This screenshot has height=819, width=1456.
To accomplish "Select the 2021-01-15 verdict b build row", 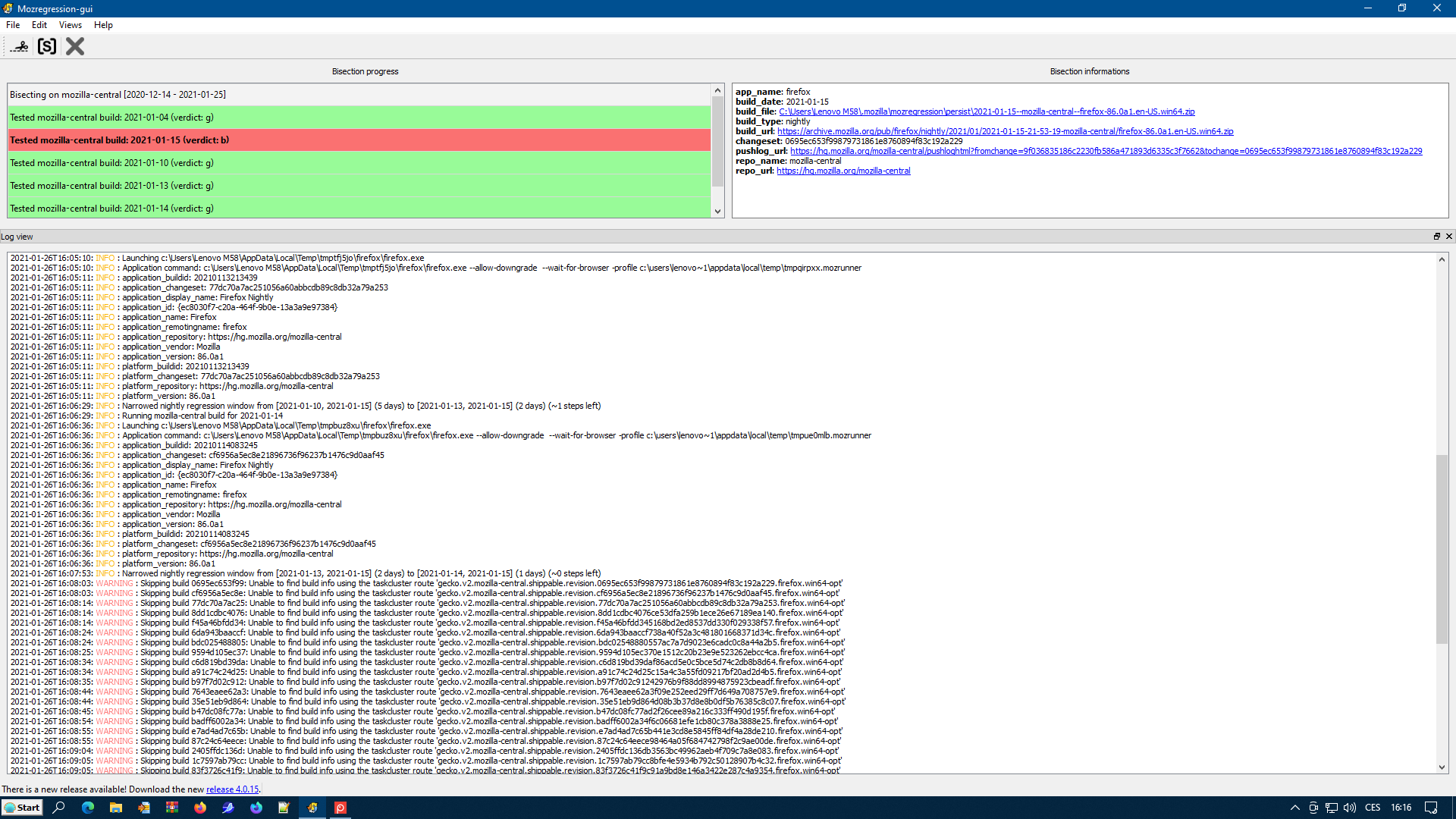I will tap(359, 140).
